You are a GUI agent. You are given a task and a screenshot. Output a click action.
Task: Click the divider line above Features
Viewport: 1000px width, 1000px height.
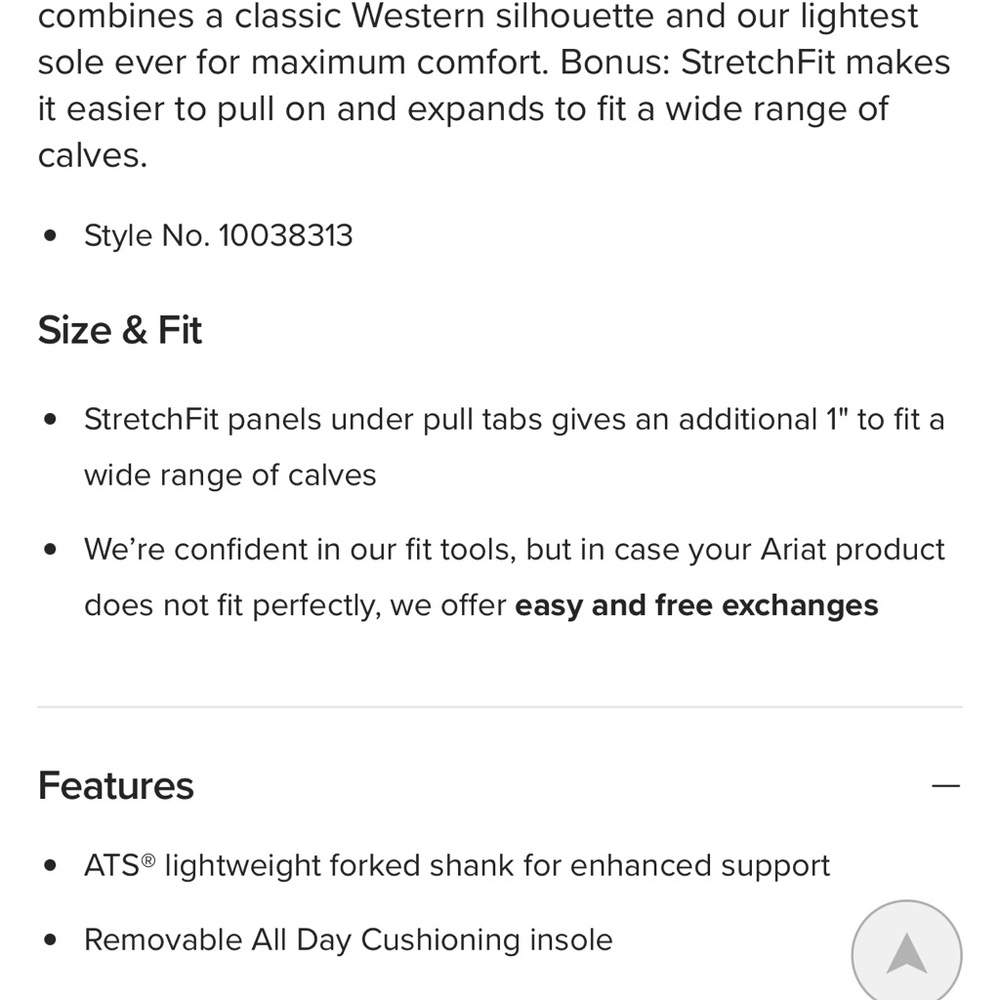point(500,707)
